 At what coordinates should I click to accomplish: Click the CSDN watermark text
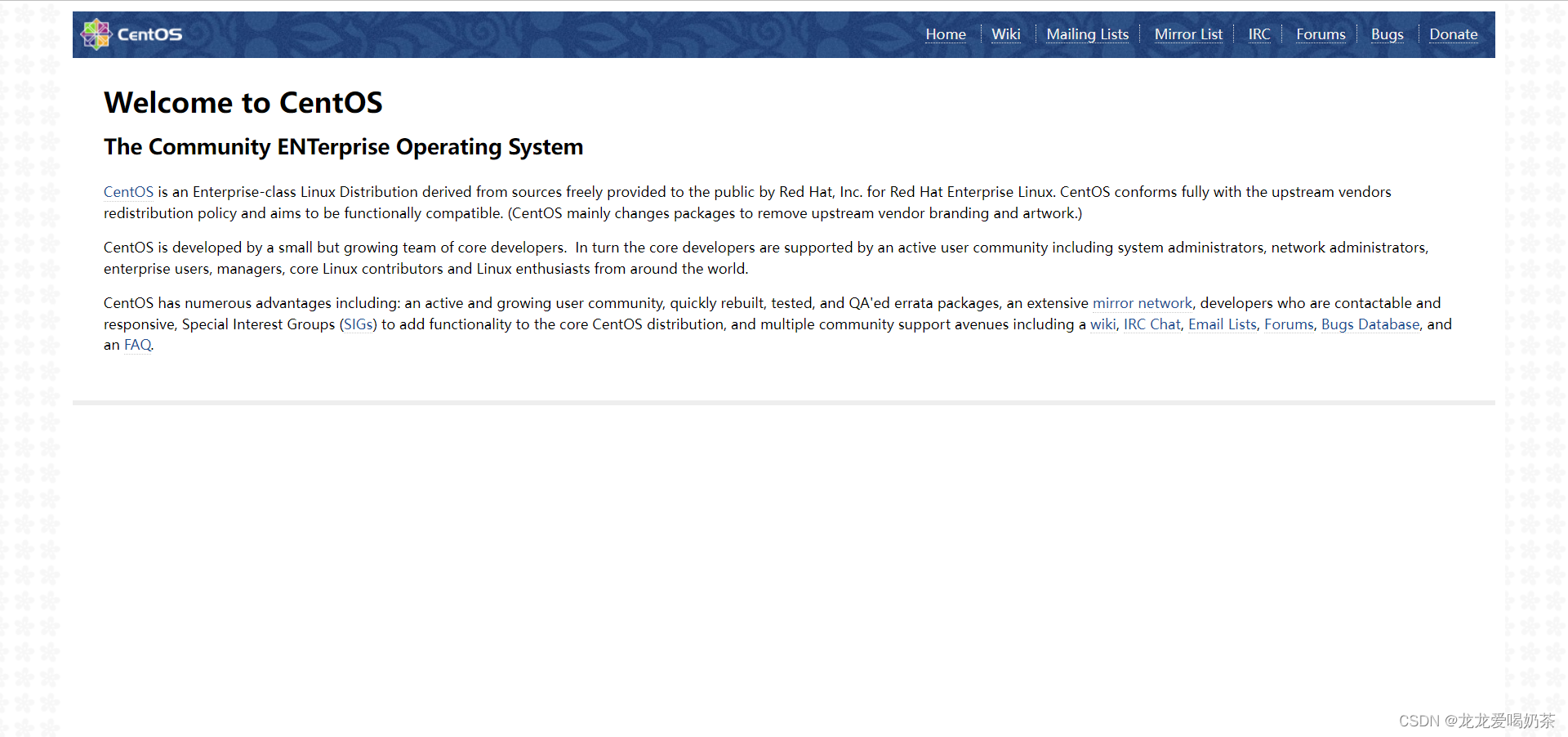click(1475, 721)
